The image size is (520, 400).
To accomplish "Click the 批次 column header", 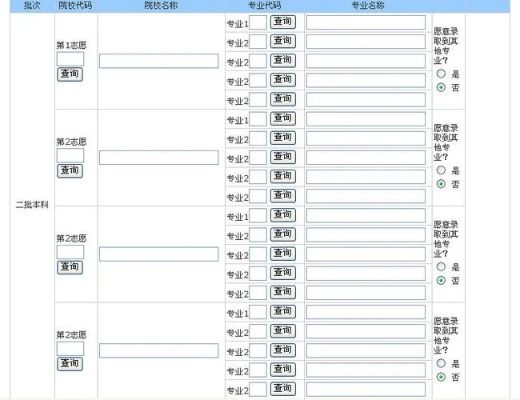I will point(32,5).
